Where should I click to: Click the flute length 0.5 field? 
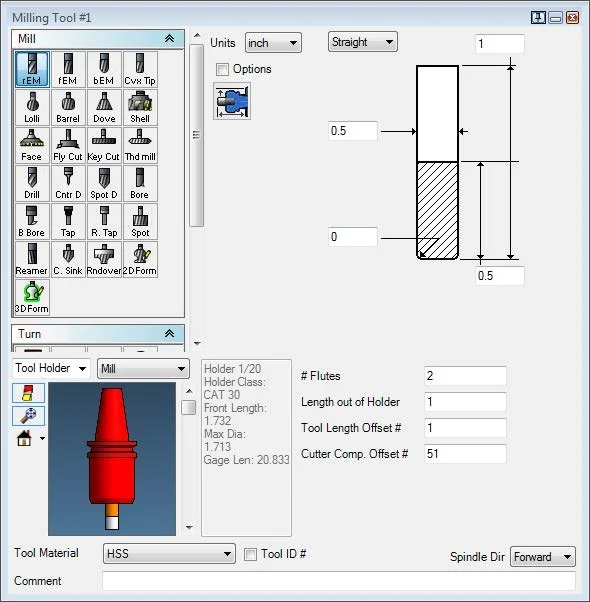click(500, 276)
